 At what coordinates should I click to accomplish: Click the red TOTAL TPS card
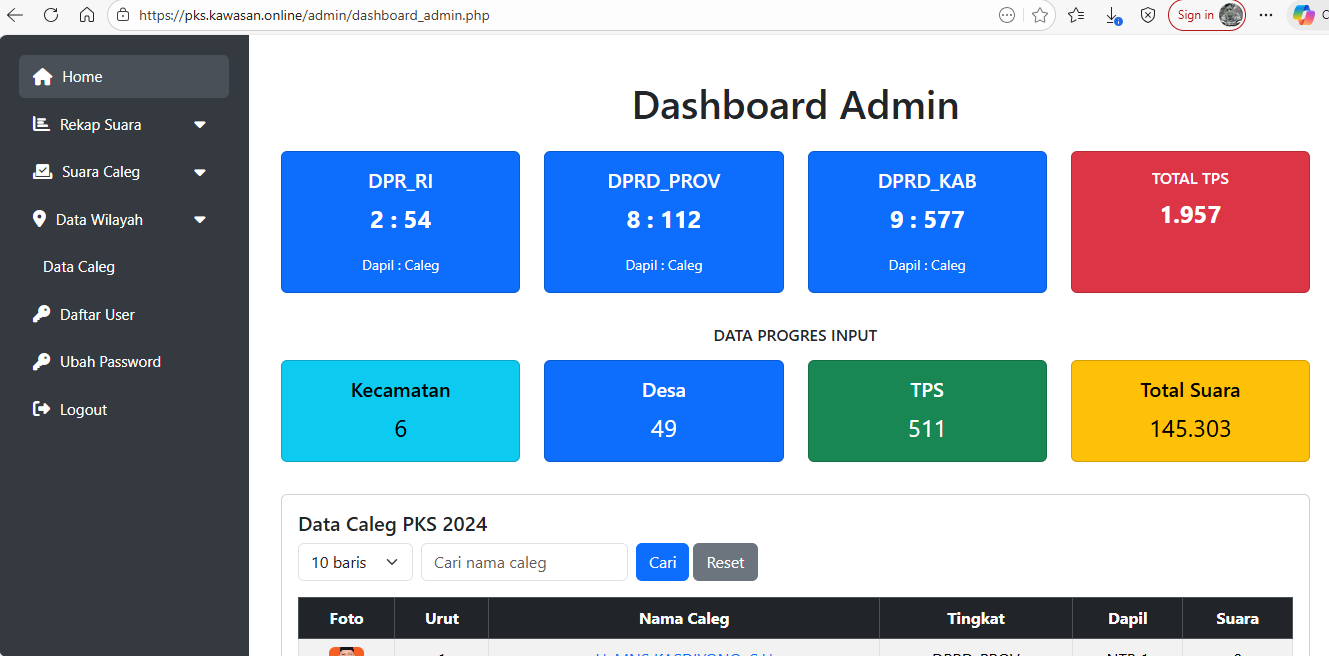coord(1190,222)
